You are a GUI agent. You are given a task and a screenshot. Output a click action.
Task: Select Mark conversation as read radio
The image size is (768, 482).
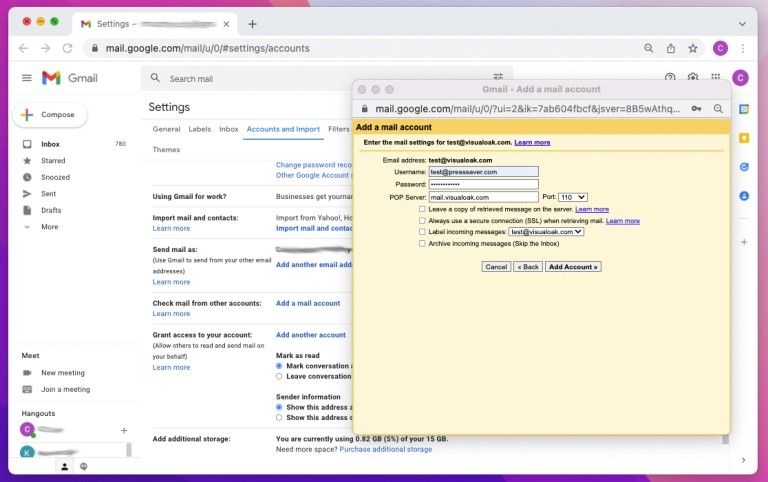coord(279,366)
